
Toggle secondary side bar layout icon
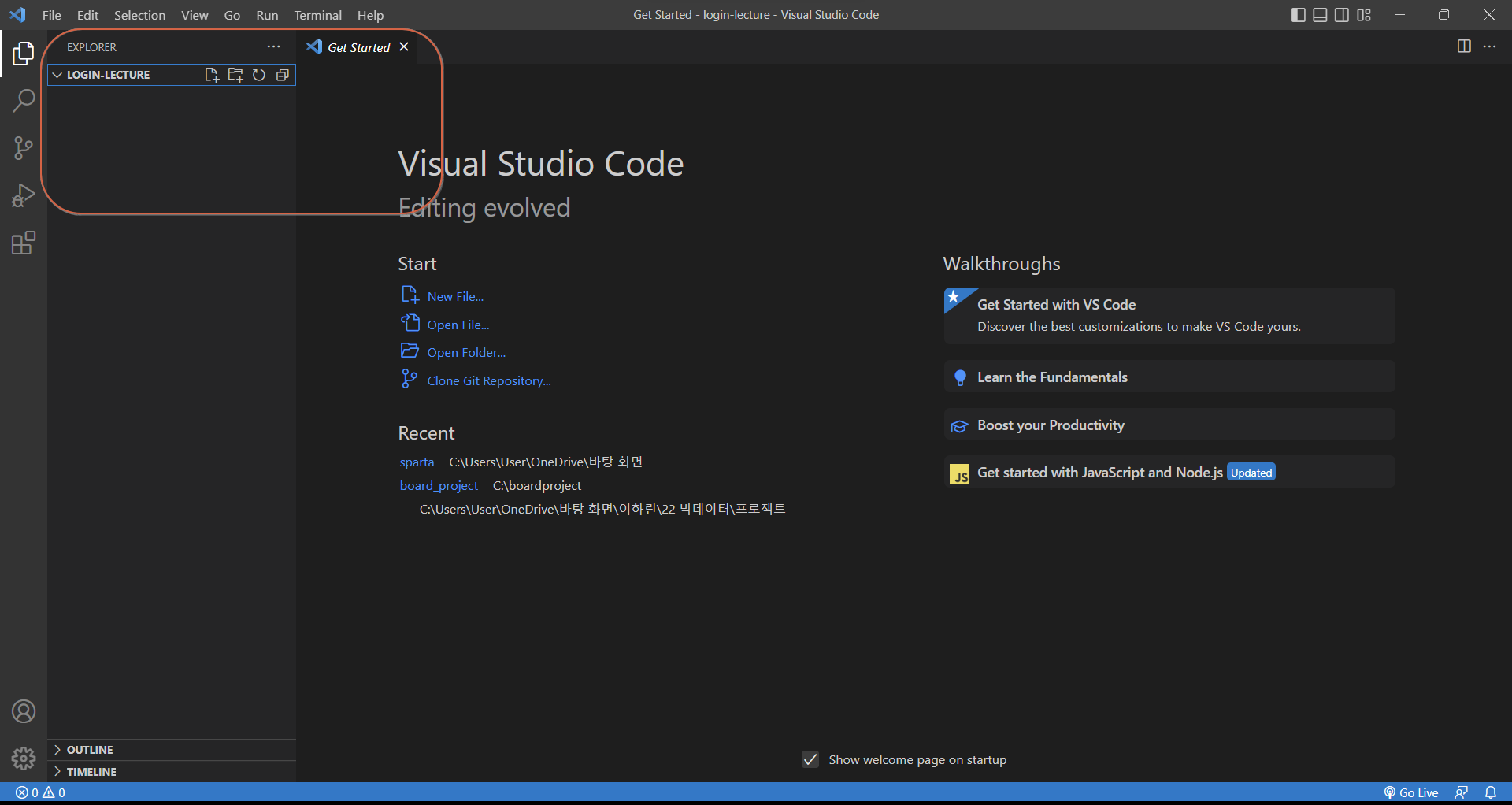(x=1342, y=15)
